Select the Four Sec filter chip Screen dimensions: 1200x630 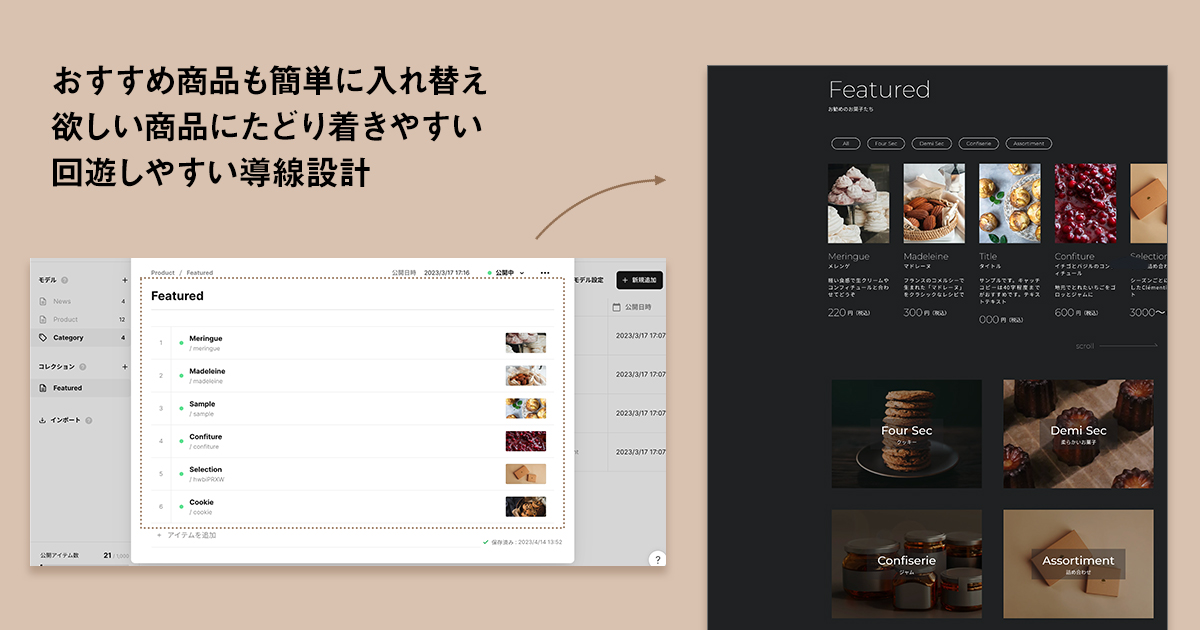tap(886, 144)
